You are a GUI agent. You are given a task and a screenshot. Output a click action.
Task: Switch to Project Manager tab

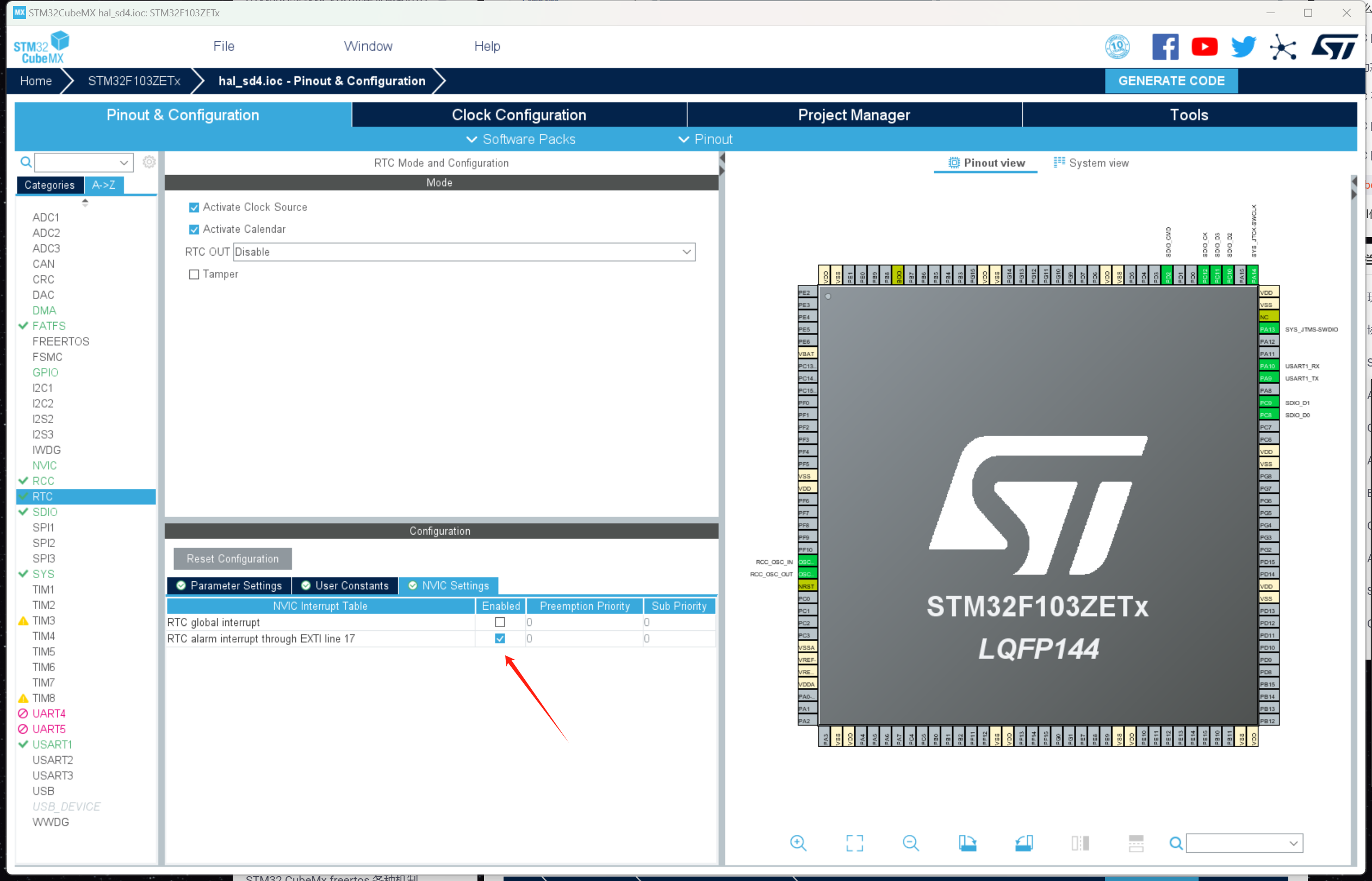[x=854, y=115]
